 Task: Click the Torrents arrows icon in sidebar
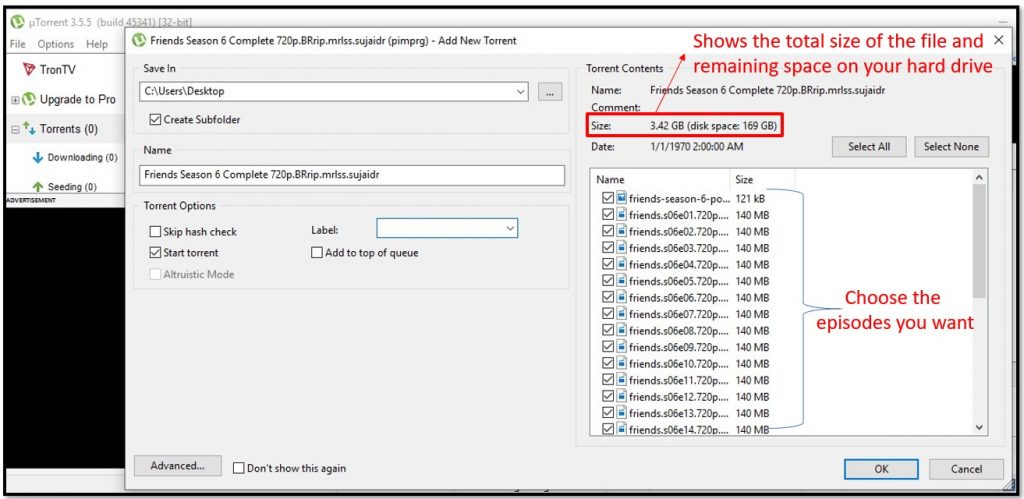click(30, 129)
